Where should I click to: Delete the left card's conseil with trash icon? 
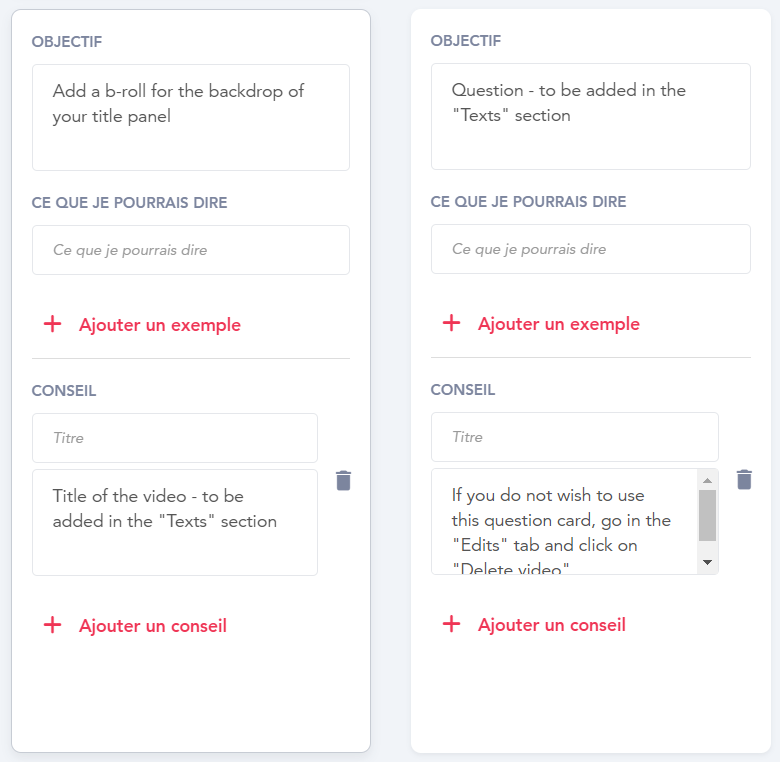coord(343,480)
